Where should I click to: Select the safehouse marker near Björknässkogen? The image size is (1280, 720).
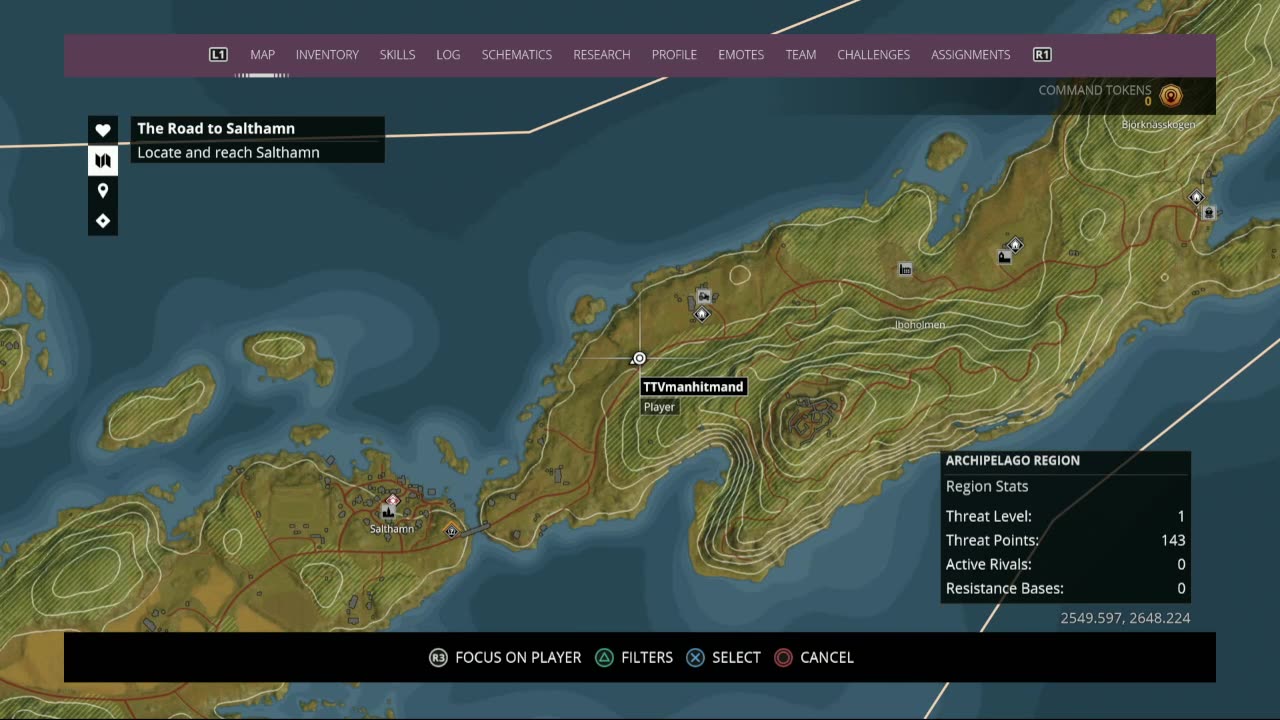click(x=1196, y=197)
